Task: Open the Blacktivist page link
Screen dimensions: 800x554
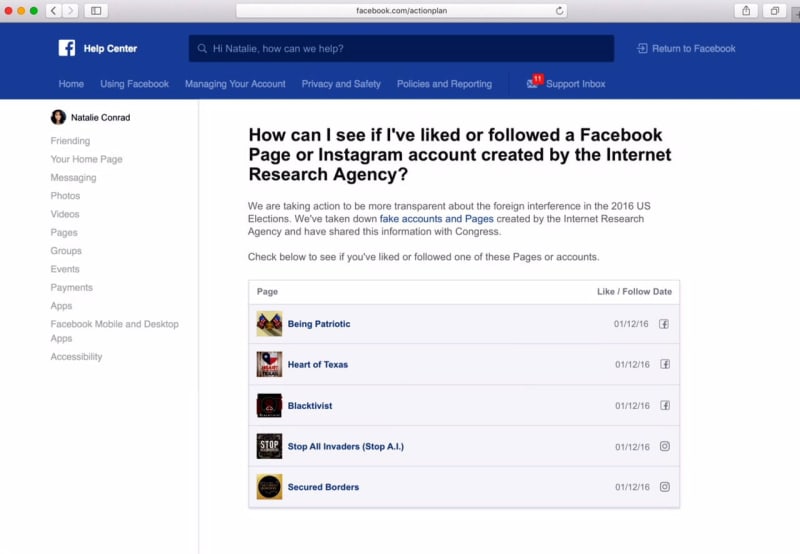Action: [310, 406]
